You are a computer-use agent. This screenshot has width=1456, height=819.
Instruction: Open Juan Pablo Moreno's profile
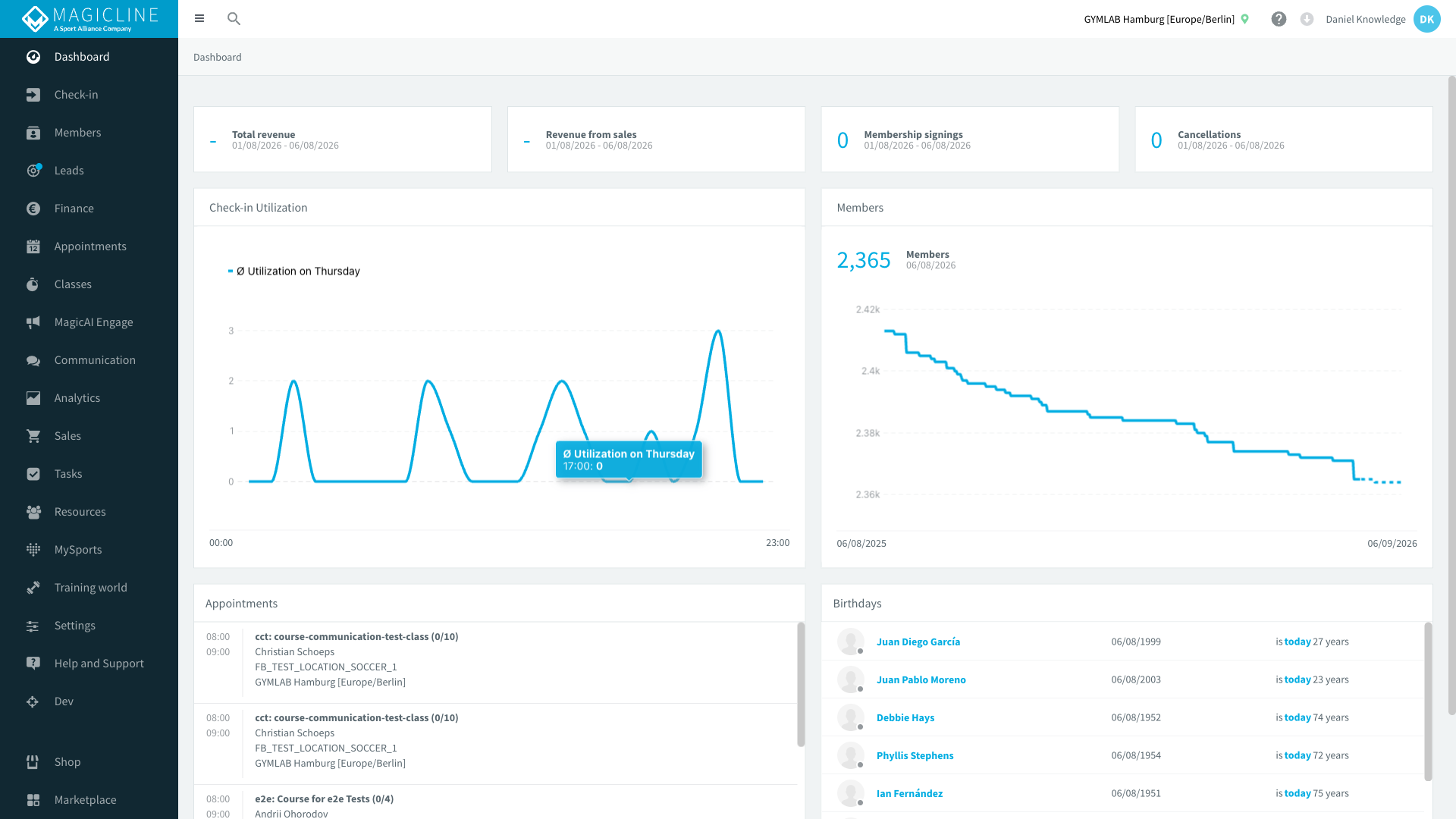pyautogui.click(x=921, y=679)
